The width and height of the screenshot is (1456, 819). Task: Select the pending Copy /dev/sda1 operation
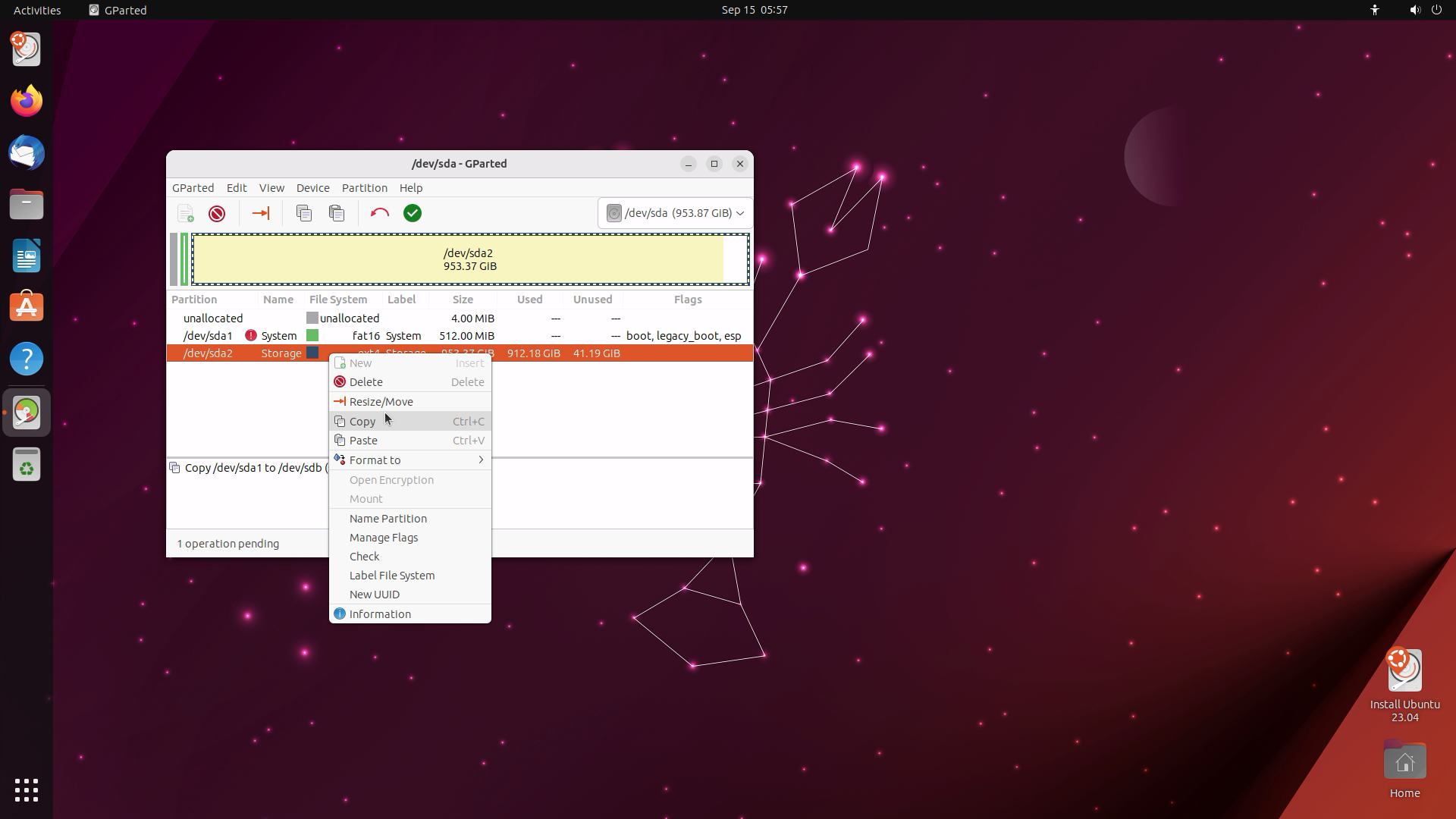[248, 468]
